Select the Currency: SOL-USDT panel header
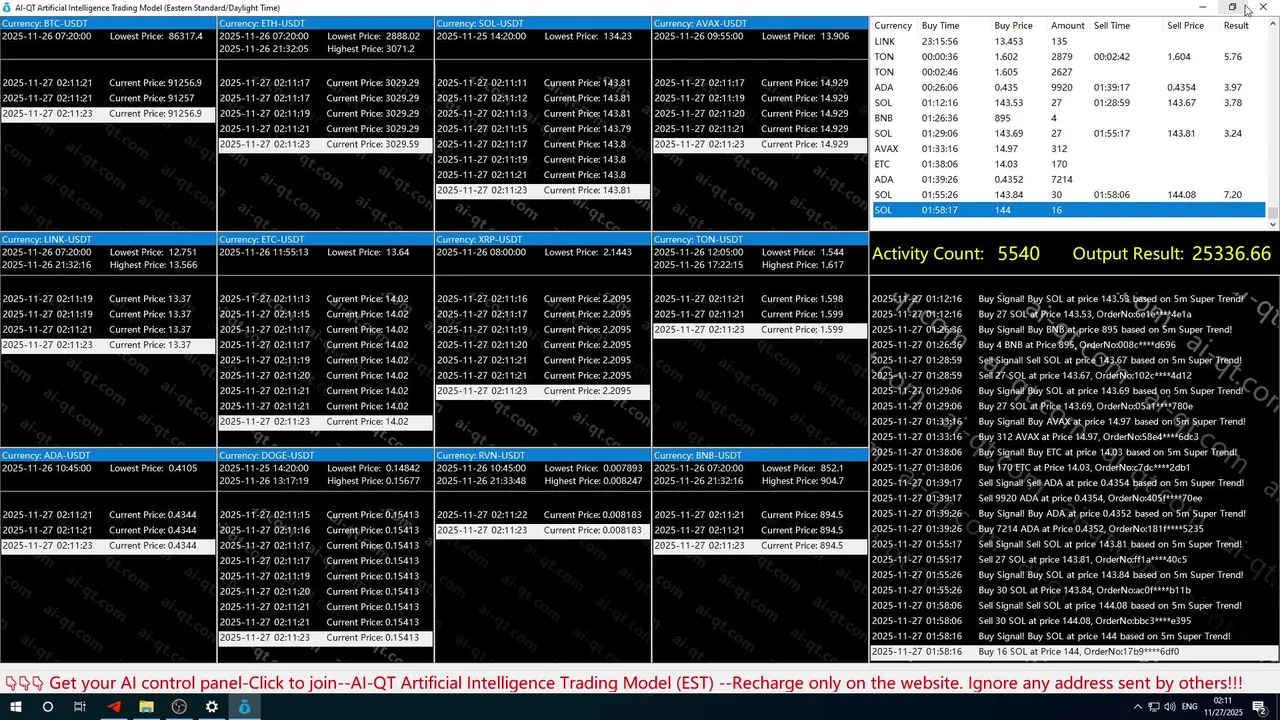The image size is (1280, 720). (x=543, y=23)
